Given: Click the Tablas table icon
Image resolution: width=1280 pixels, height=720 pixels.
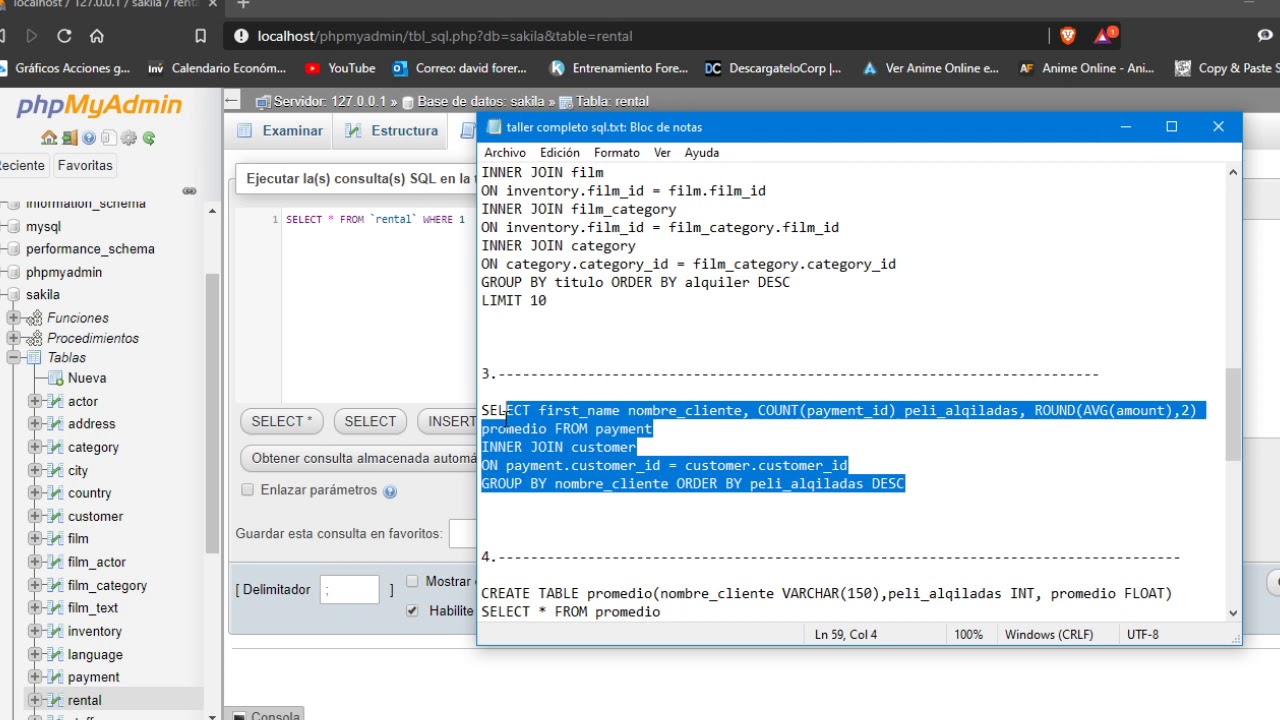Looking at the screenshot, I should 34,357.
